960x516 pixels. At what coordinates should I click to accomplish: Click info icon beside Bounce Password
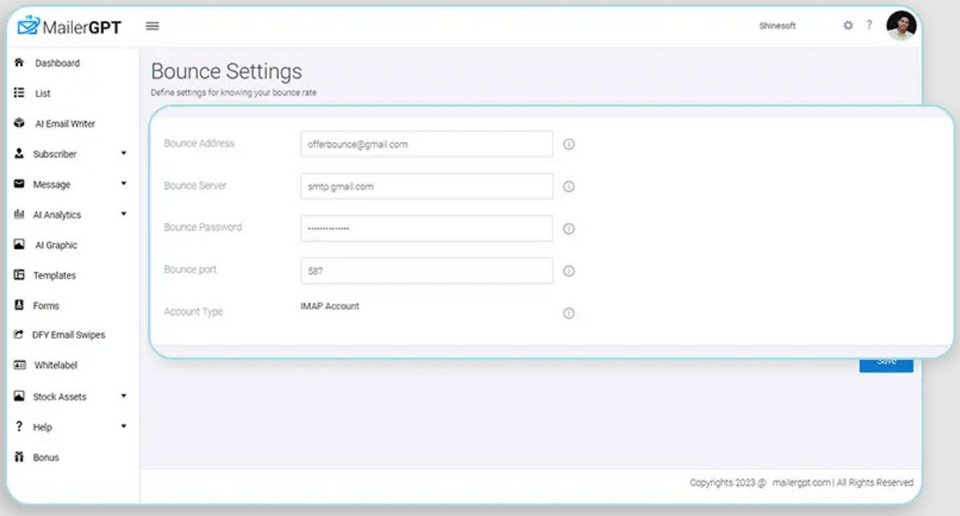tap(569, 229)
